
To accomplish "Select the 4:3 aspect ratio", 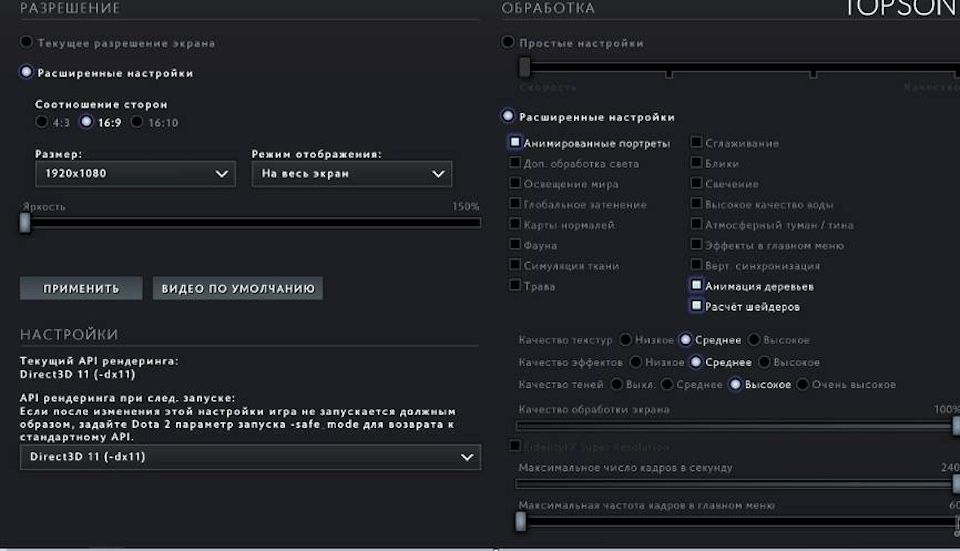I will click(42, 122).
